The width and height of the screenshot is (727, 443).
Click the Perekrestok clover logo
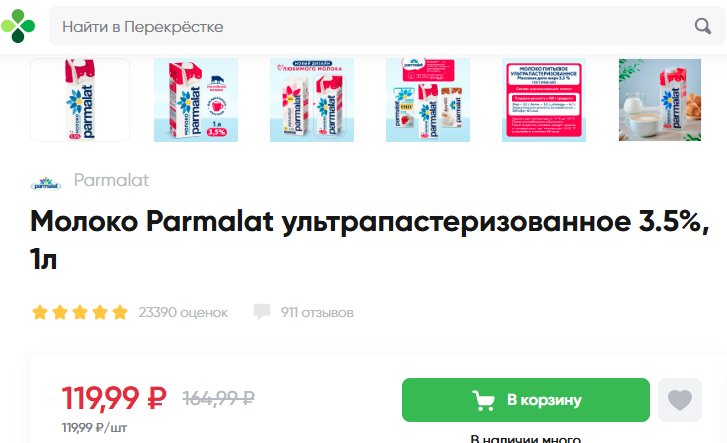coord(18,26)
